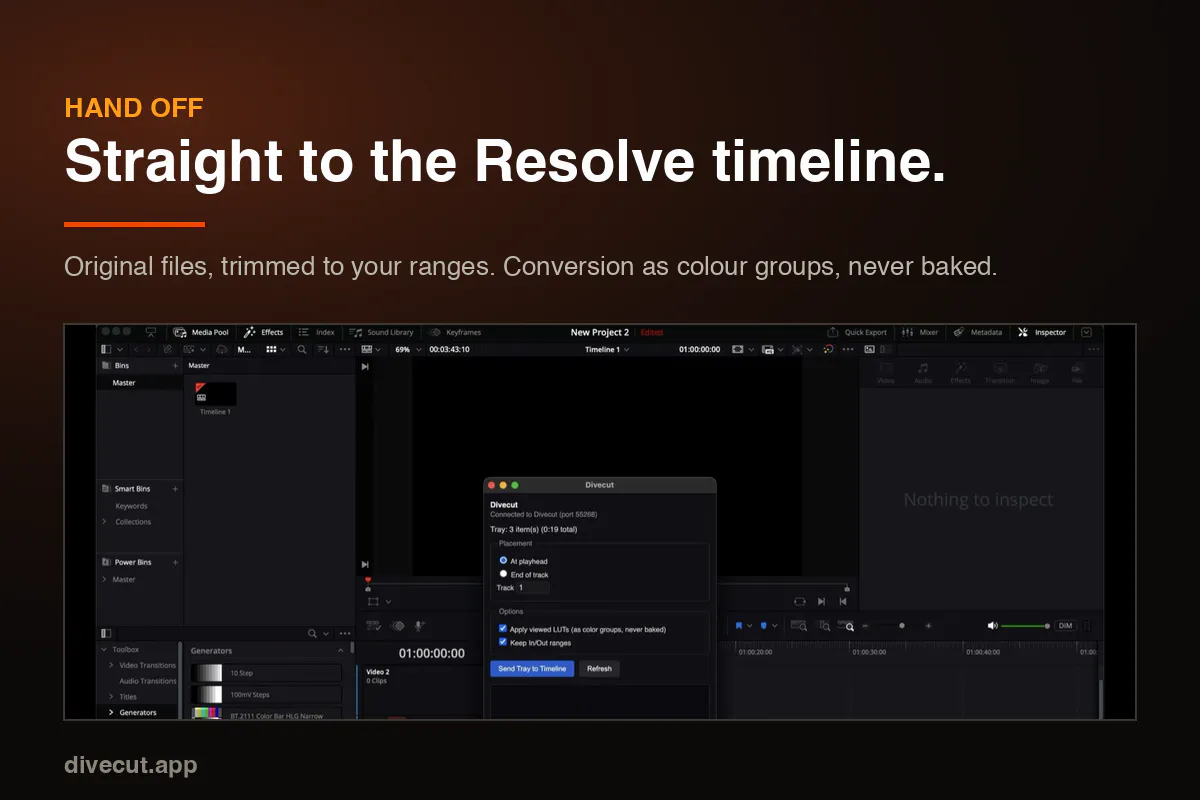
Task: Switch to the Inspector Audio tab
Action: tap(923, 373)
